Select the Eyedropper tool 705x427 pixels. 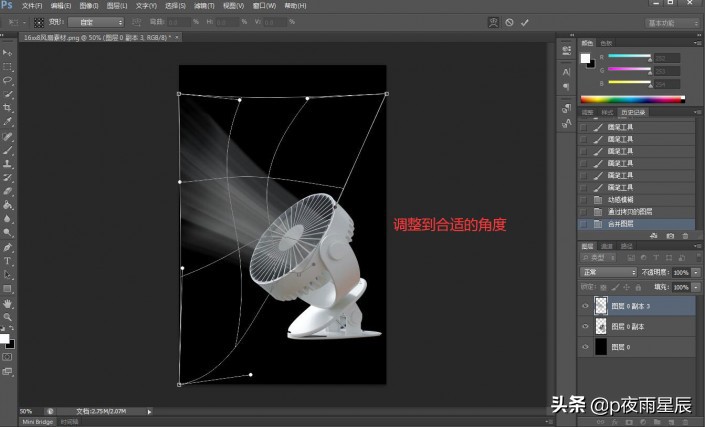[x=7, y=122]
